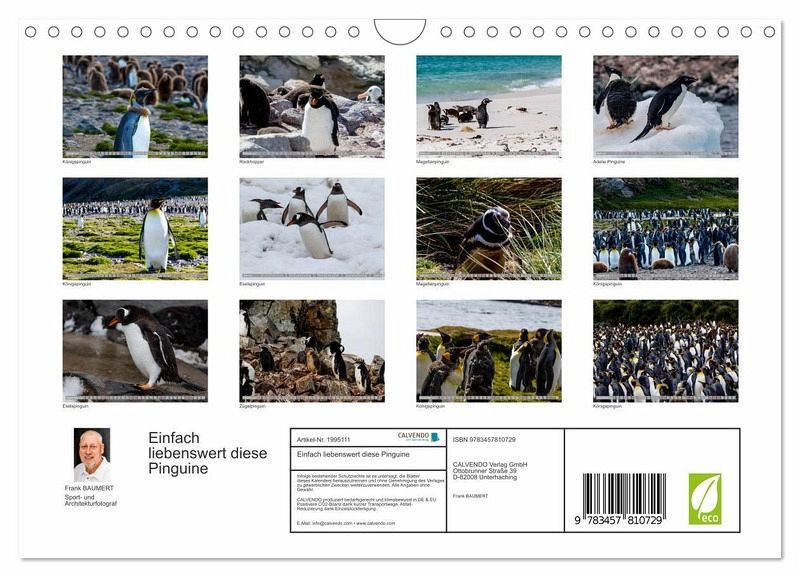Click the 'Rockhopper' caption
This screenshot has height=577, width=800.
tap(252, 162)
